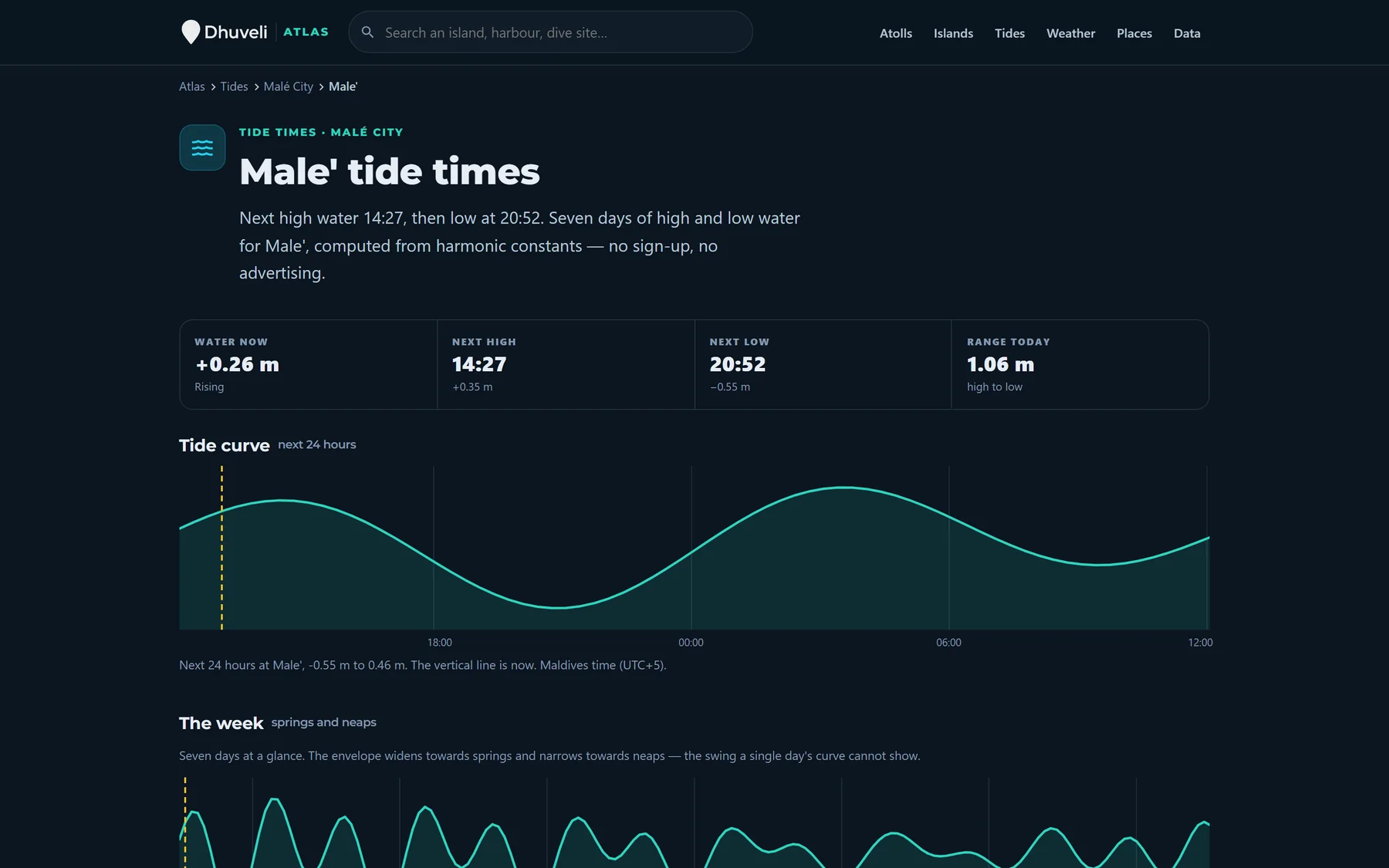Click the Next High 14:27 value
This screenshot has height=868, width=1389.
pyautogui.click(x=479, y=364)
